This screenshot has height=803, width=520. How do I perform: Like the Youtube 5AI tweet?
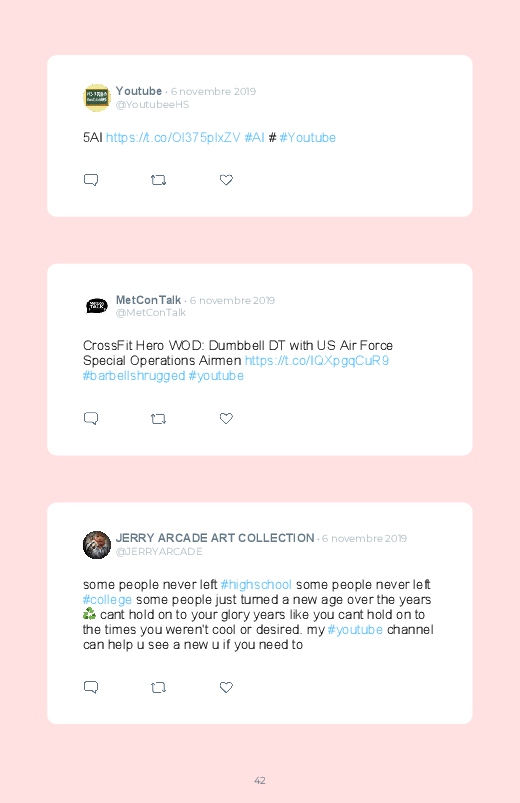pyautogui.click(x=226, y=180)
